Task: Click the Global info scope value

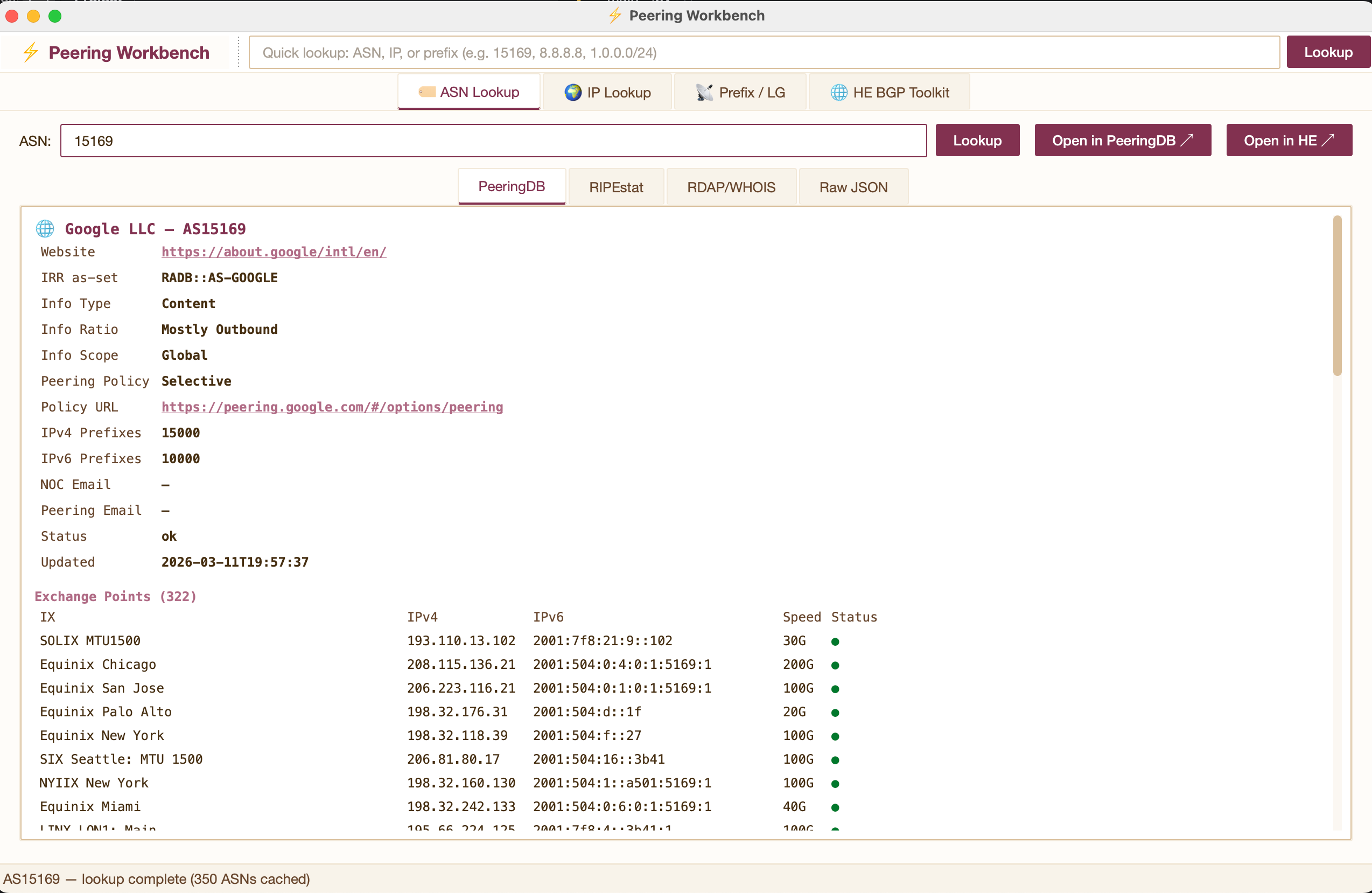Action: (185, 355)
